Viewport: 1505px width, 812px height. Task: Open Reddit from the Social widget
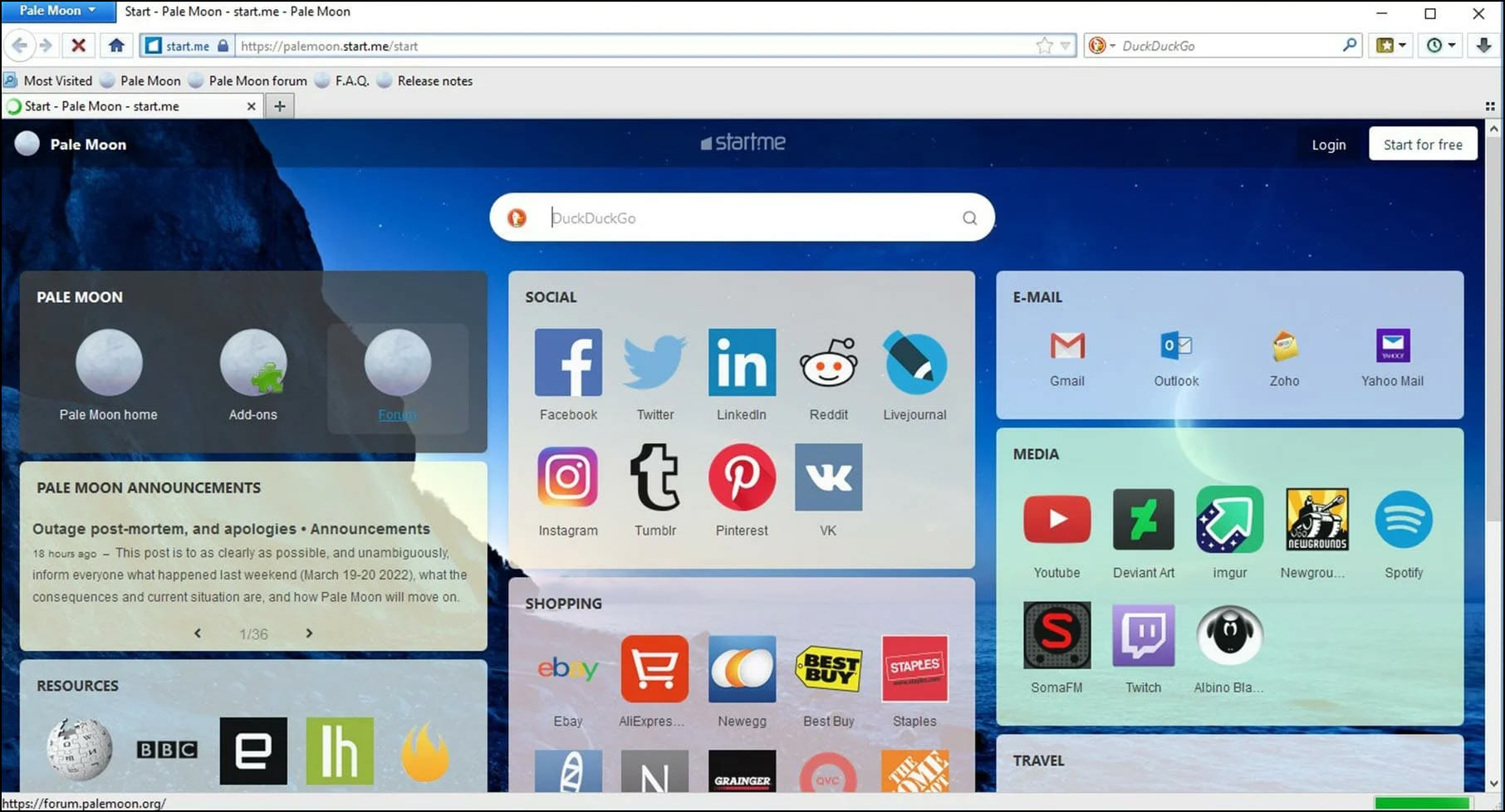828,362
